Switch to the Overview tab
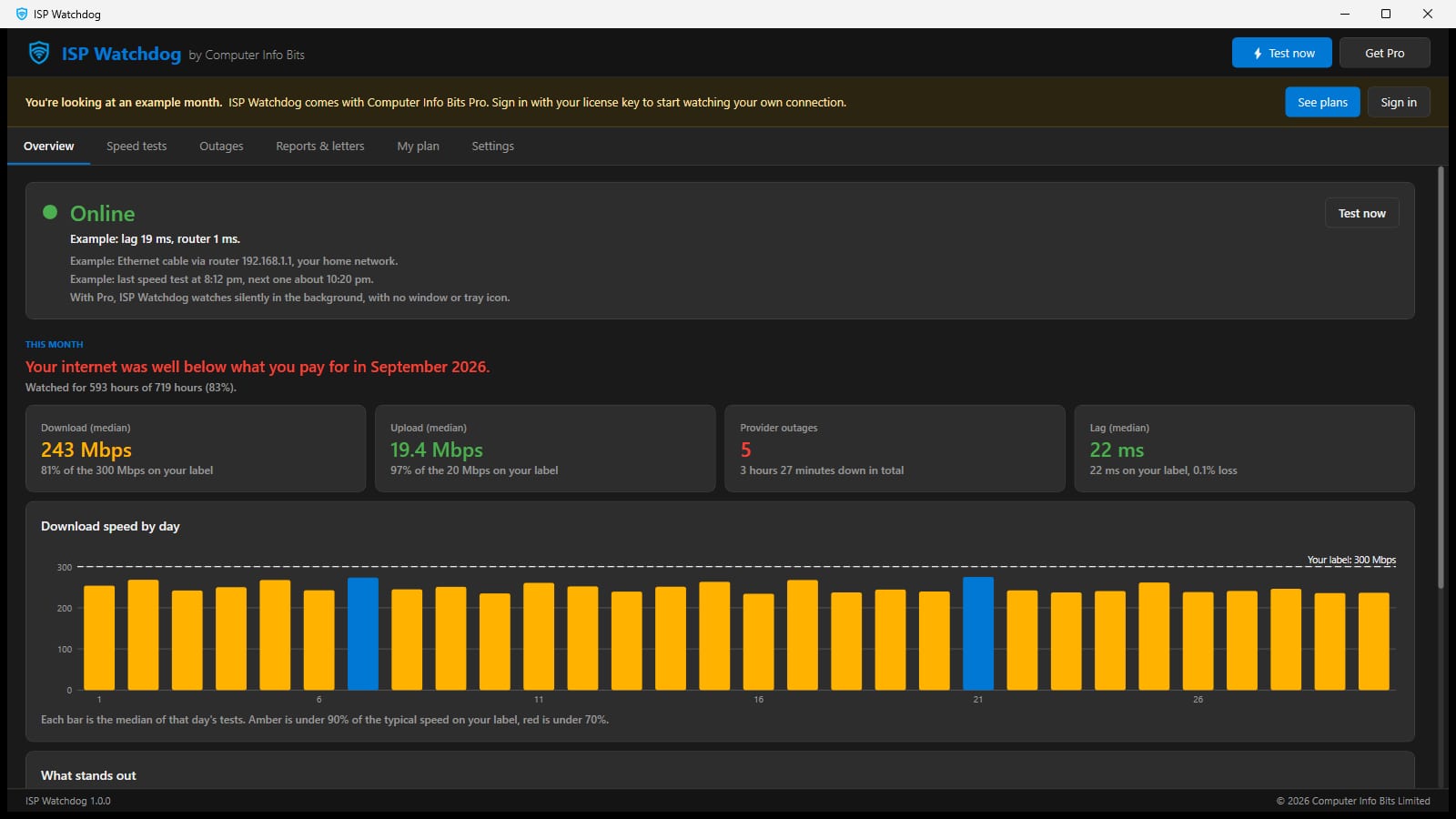 (x=49, y=146)
